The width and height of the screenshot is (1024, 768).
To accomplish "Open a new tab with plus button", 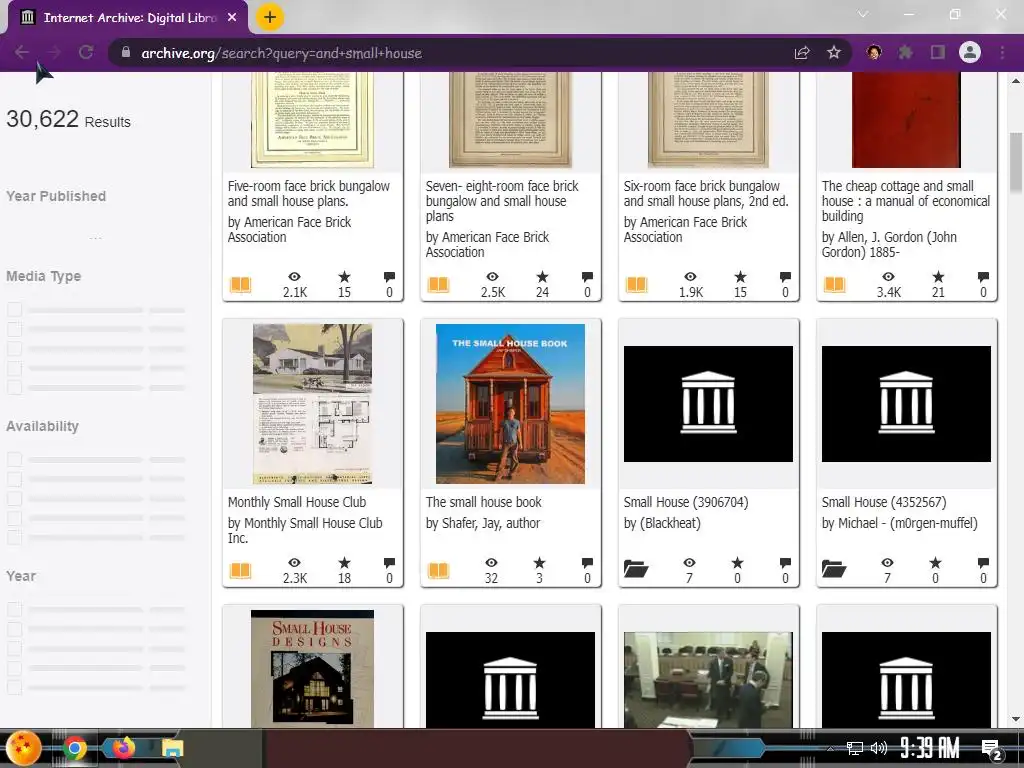I will tap(270, 17).
